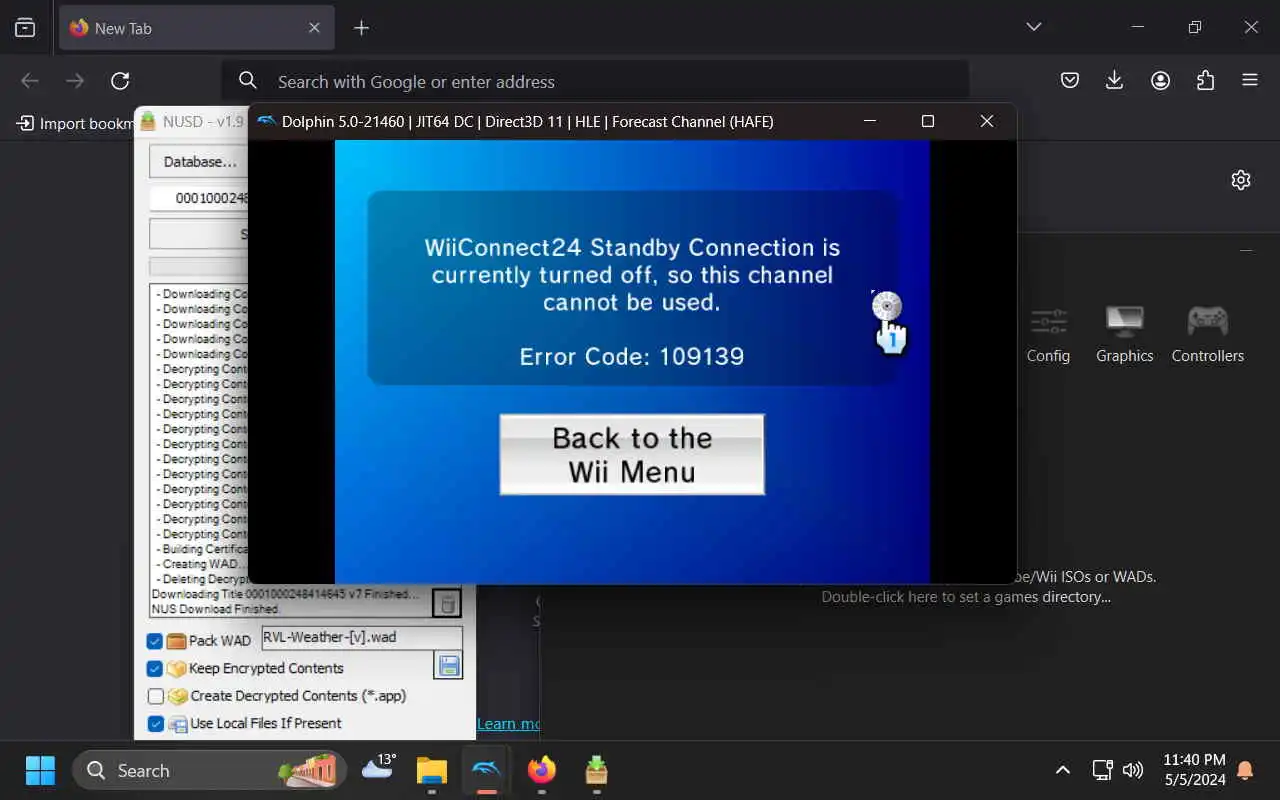
Task: Open the notifications bell icon
Action: 1245,770
